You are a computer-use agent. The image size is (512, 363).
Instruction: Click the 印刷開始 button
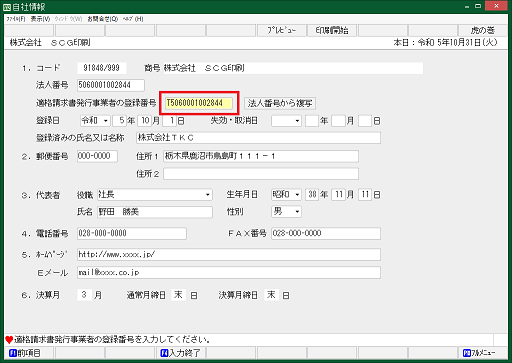point(332,30)
